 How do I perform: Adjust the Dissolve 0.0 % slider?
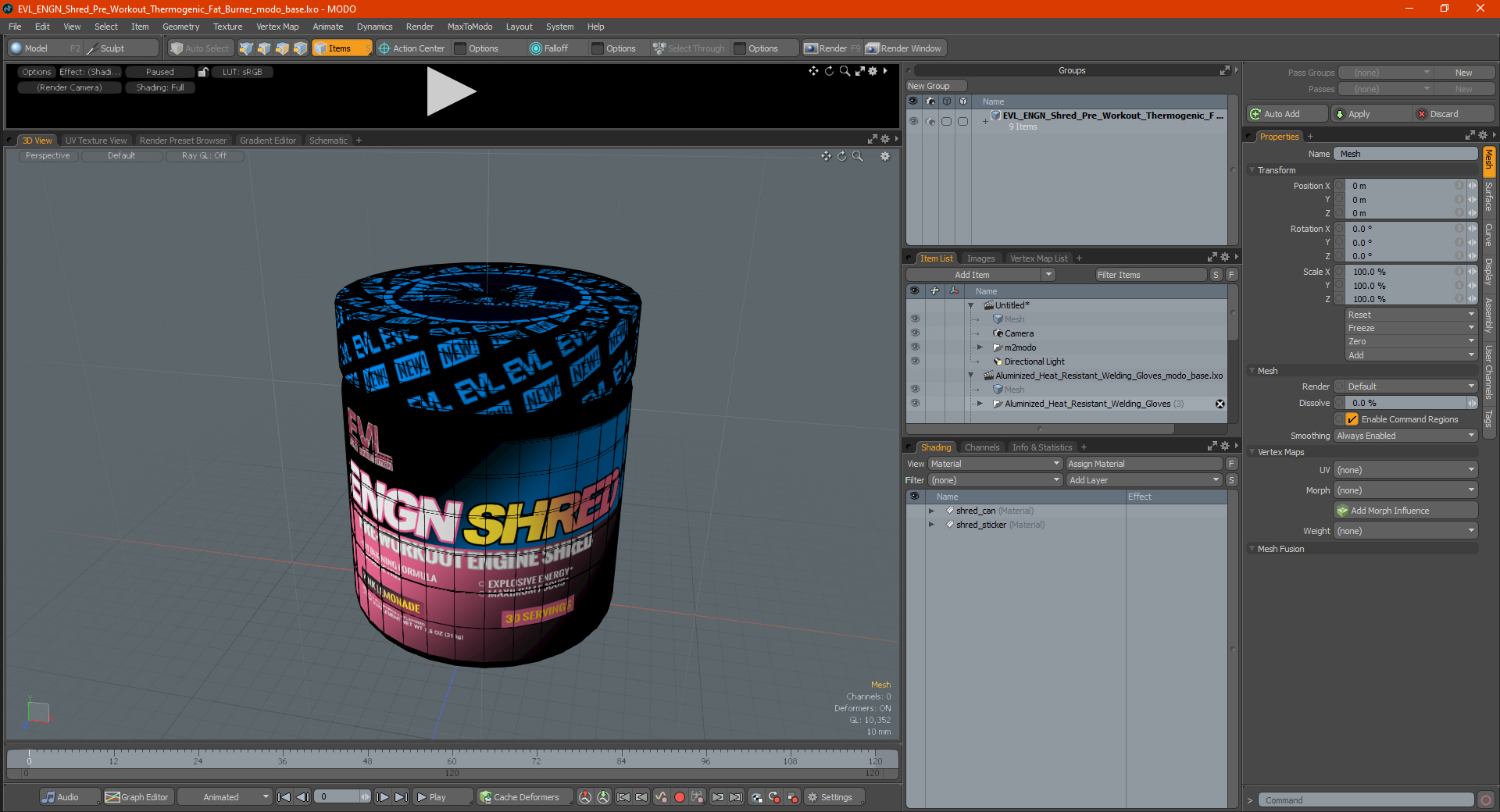click(1412, 403)
